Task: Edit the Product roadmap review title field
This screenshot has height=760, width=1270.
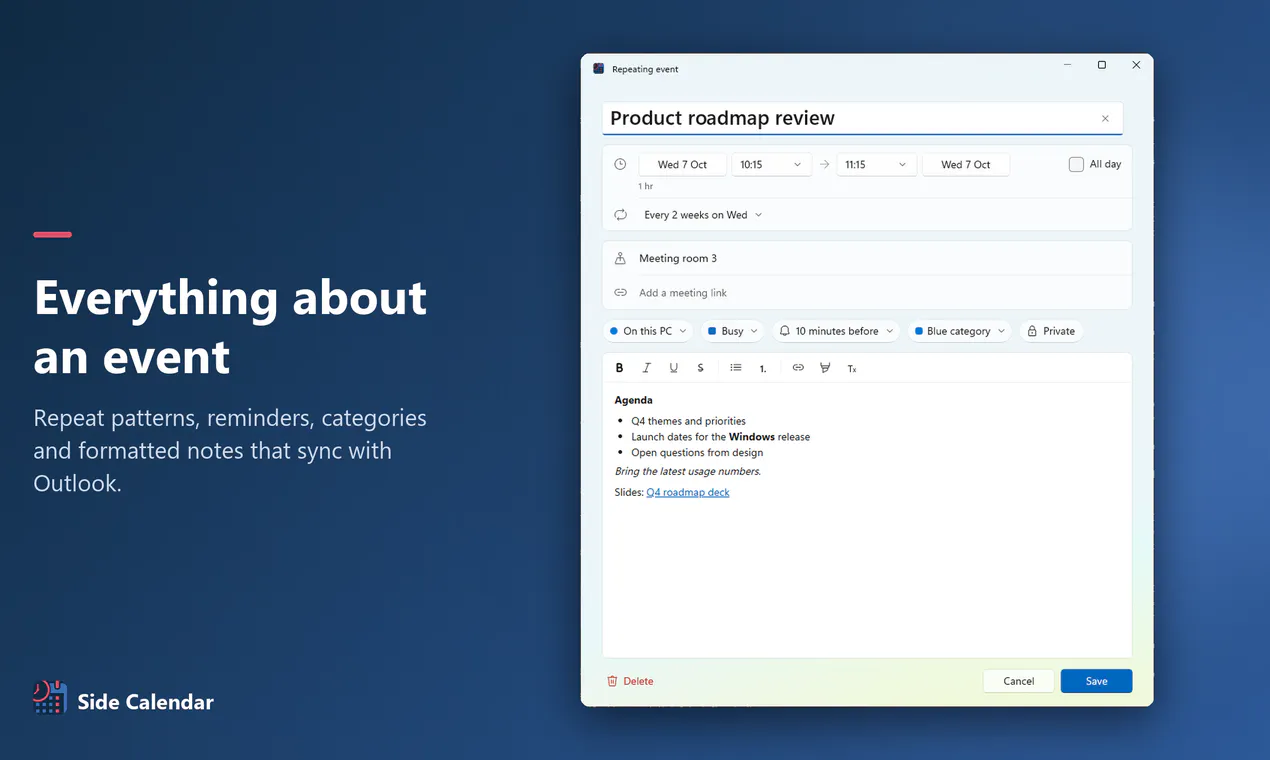Action: [x=862, y=118]
